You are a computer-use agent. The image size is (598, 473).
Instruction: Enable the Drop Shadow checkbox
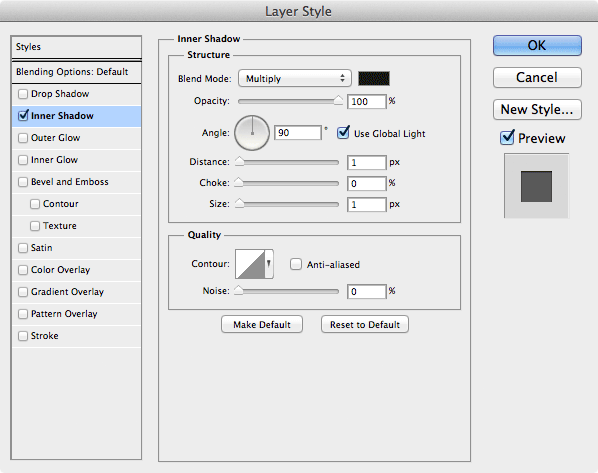23,94
